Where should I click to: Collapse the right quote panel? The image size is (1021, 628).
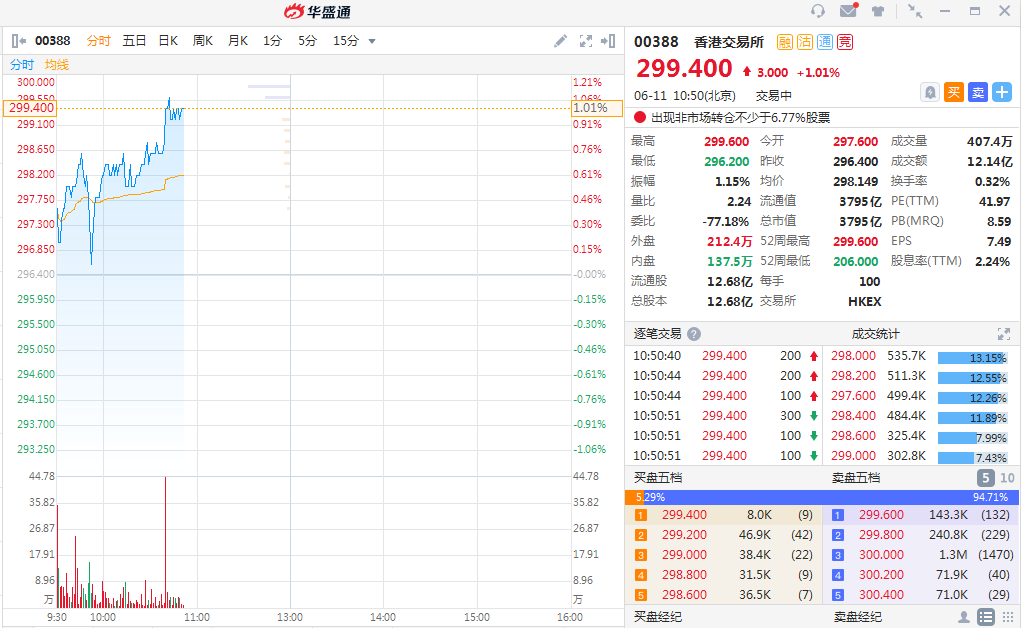(x=608, y=41)
